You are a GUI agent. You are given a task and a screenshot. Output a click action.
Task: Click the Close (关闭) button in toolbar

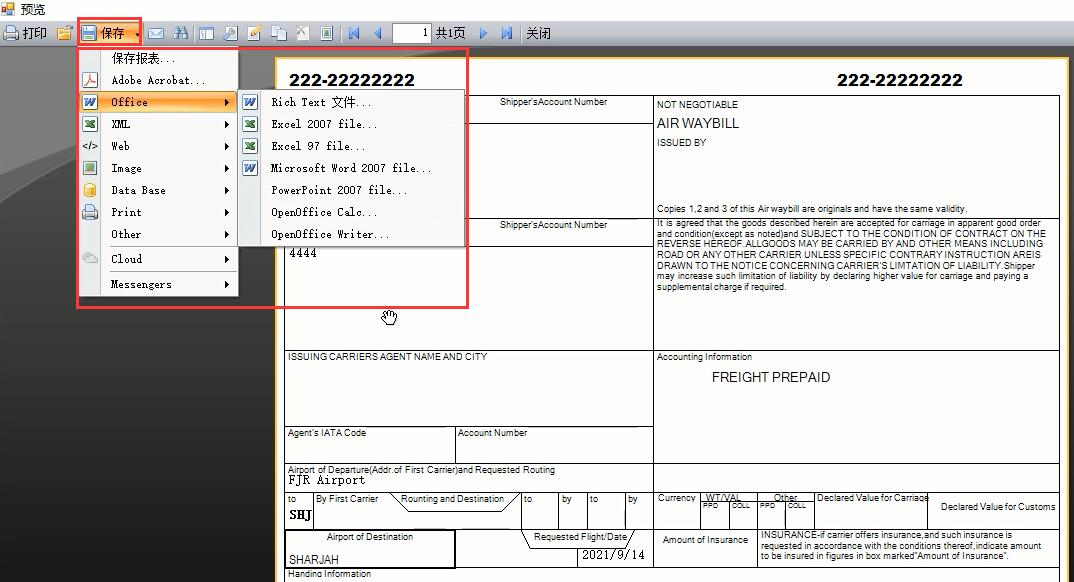pyautogui.click(x=538, y=33)
